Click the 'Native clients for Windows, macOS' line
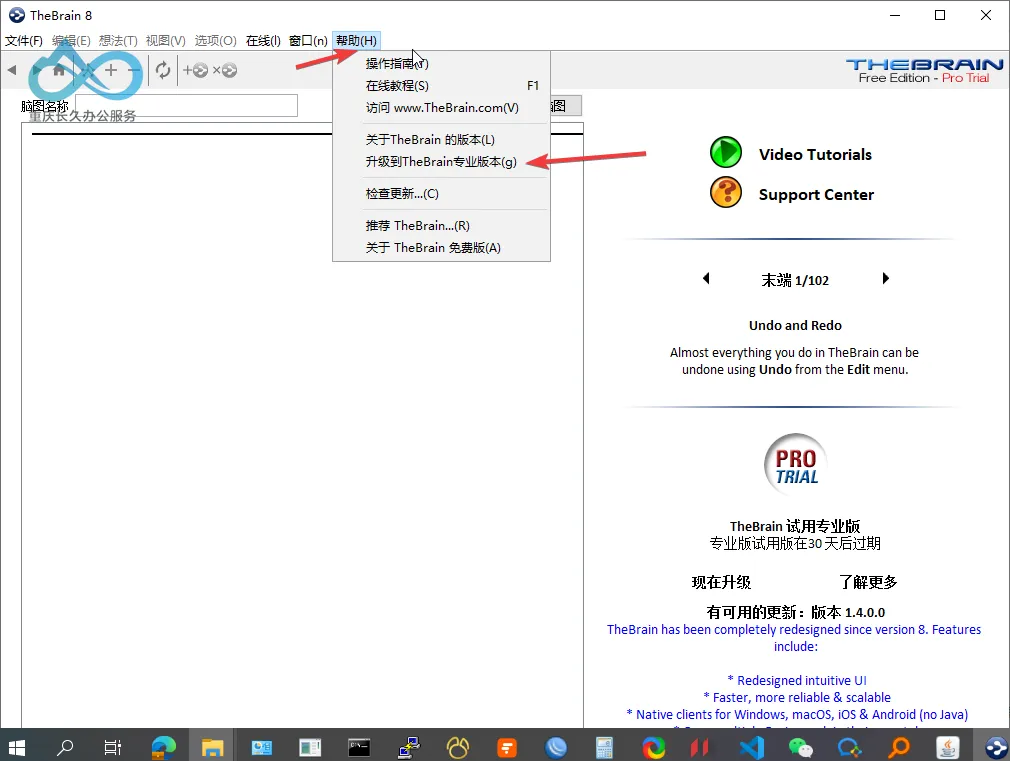Image resolution: width=1010 pixels, height=761 pixels. click(797, 715)
